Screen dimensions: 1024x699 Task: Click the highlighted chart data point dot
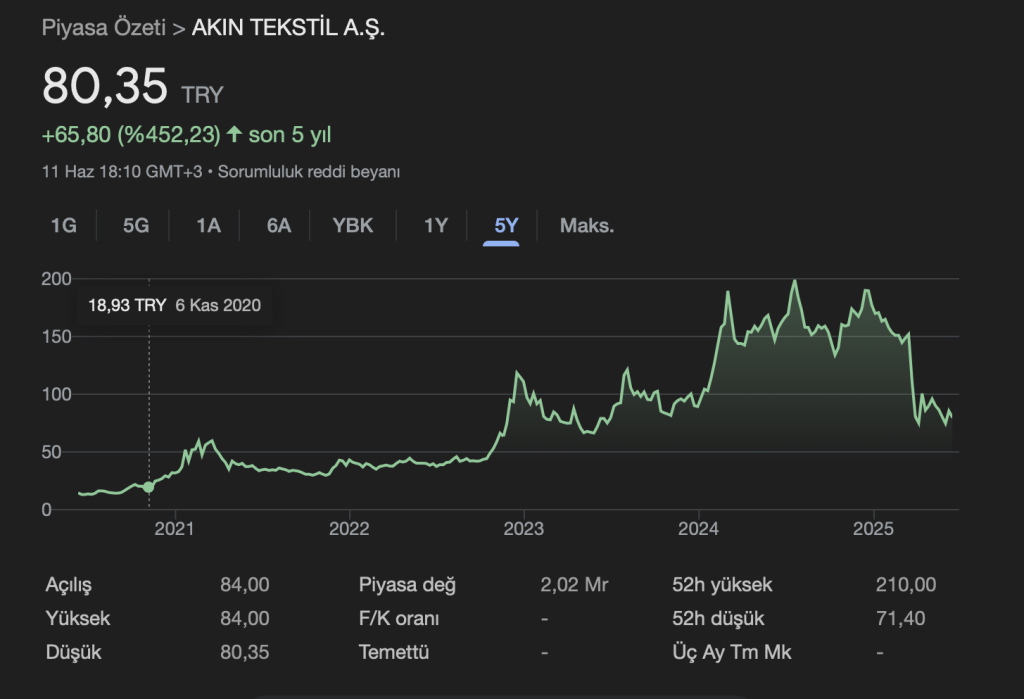pos(149,487)
